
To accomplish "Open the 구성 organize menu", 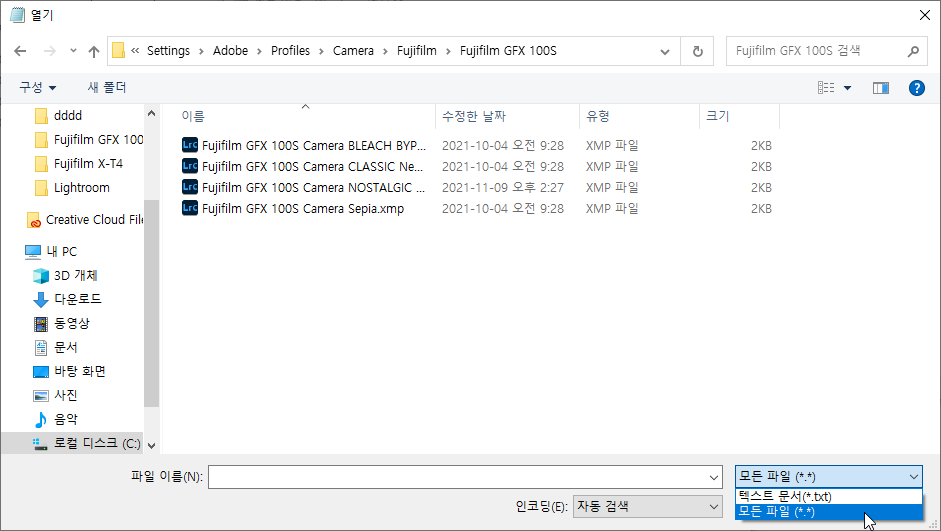I will tap(37, 88).
